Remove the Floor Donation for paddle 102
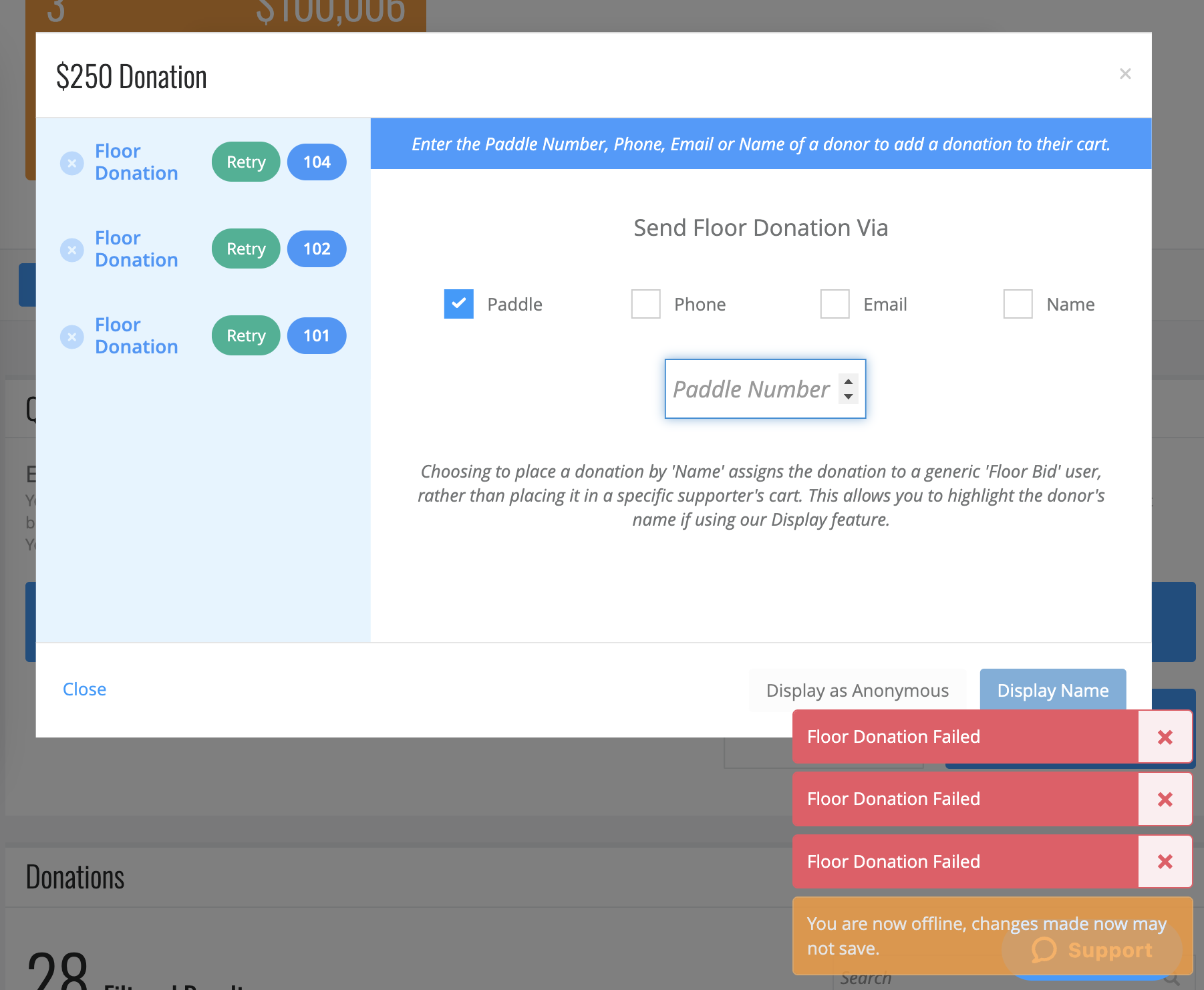This screenshot has width=1204, height=990. tap(71, 249)
